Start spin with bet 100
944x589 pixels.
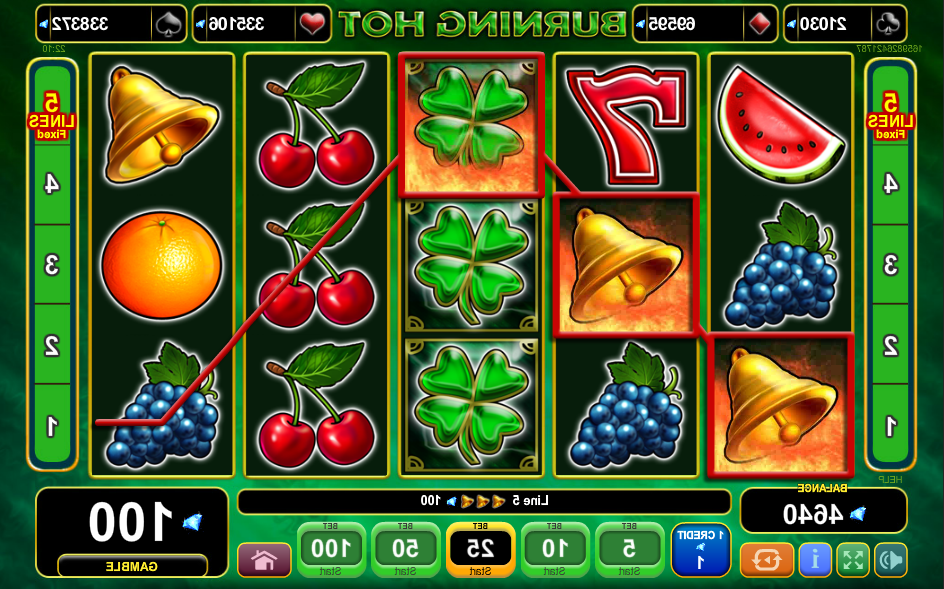click(x=331, y=550)
